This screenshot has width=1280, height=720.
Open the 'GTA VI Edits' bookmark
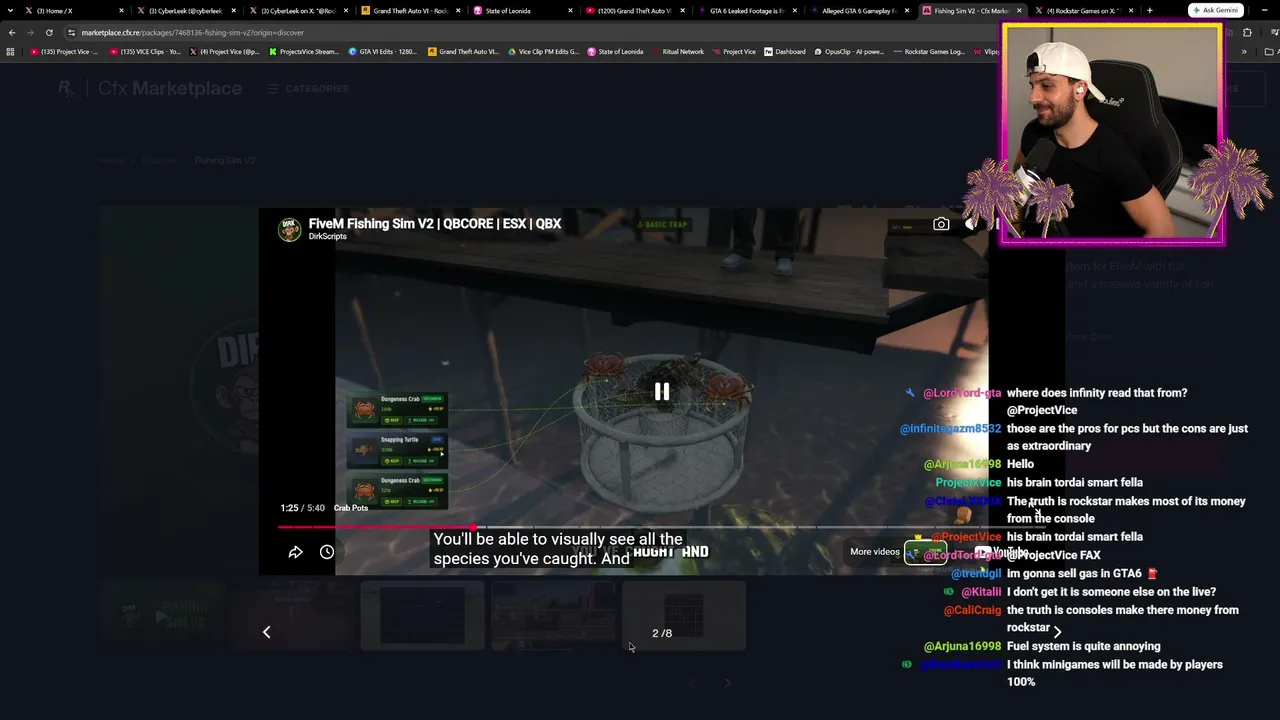pos(382,52)
